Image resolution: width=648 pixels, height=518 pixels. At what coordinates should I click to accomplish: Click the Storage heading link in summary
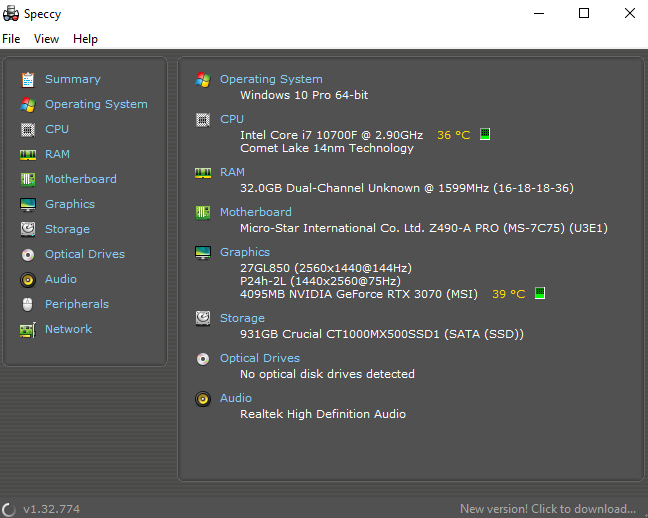pyautogui.click(x=242, y=318)
